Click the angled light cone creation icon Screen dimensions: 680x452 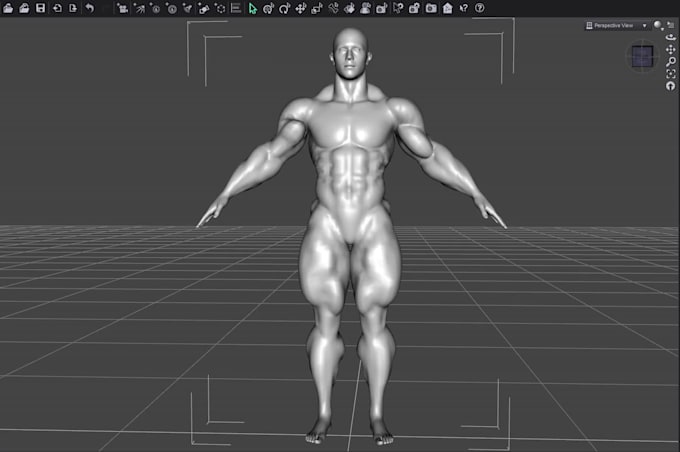point(187,8)
